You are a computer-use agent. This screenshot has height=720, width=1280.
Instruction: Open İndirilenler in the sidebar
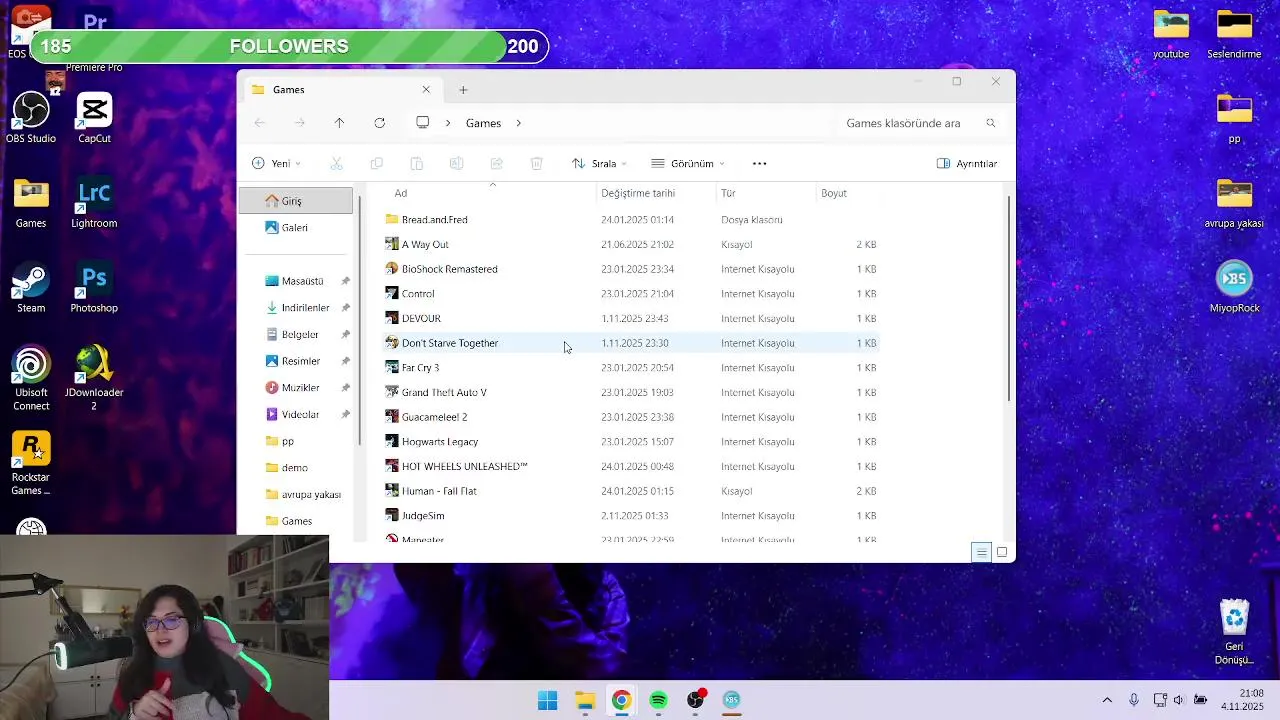pyautogui.click(x=296, y=308)
